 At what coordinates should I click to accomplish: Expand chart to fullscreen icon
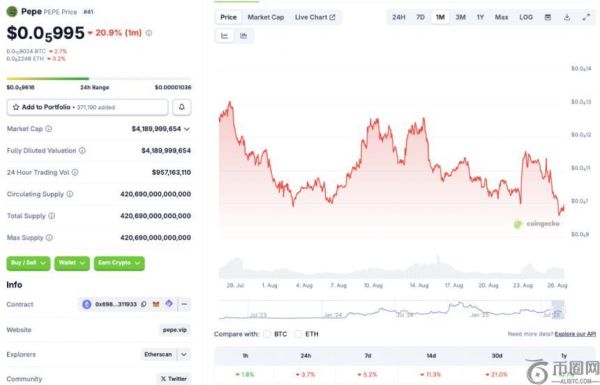(x=586, y=17)
